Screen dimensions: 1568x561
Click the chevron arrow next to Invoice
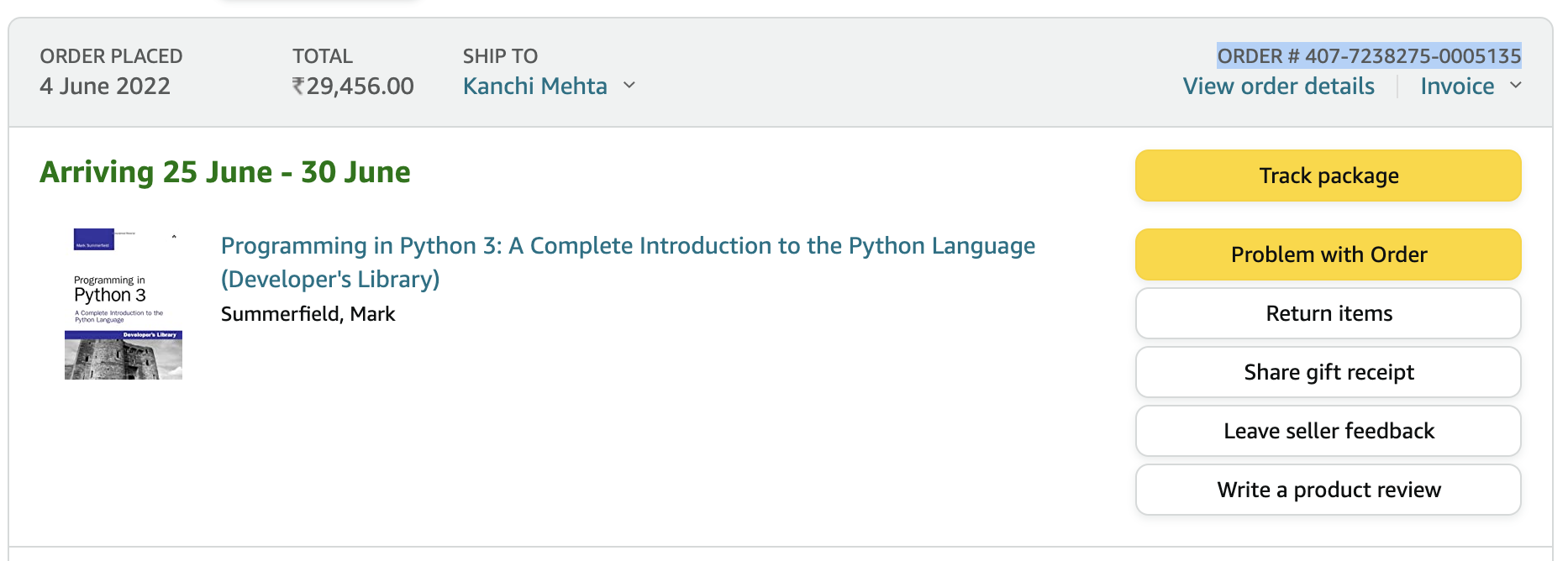click(1515, 86)
